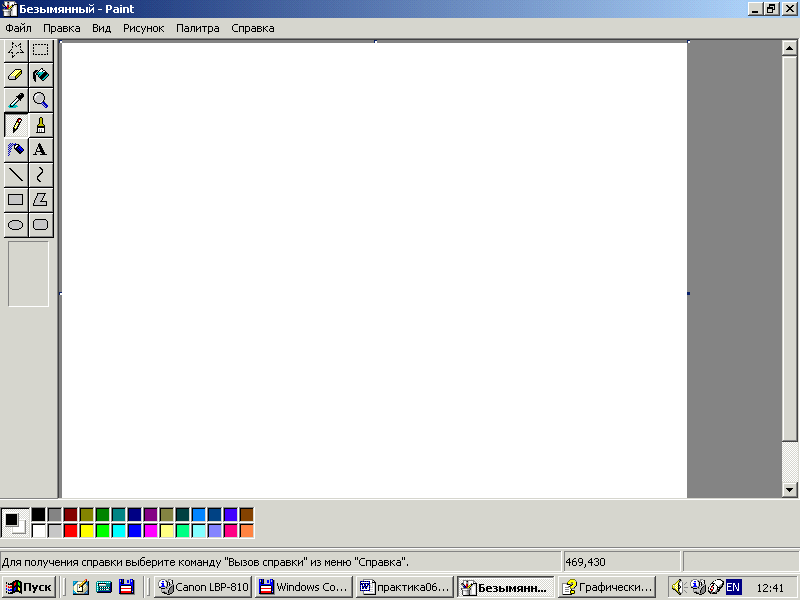Click the vertical scrollbar up arrow
The image size is (800, 600).
[789, 48]
